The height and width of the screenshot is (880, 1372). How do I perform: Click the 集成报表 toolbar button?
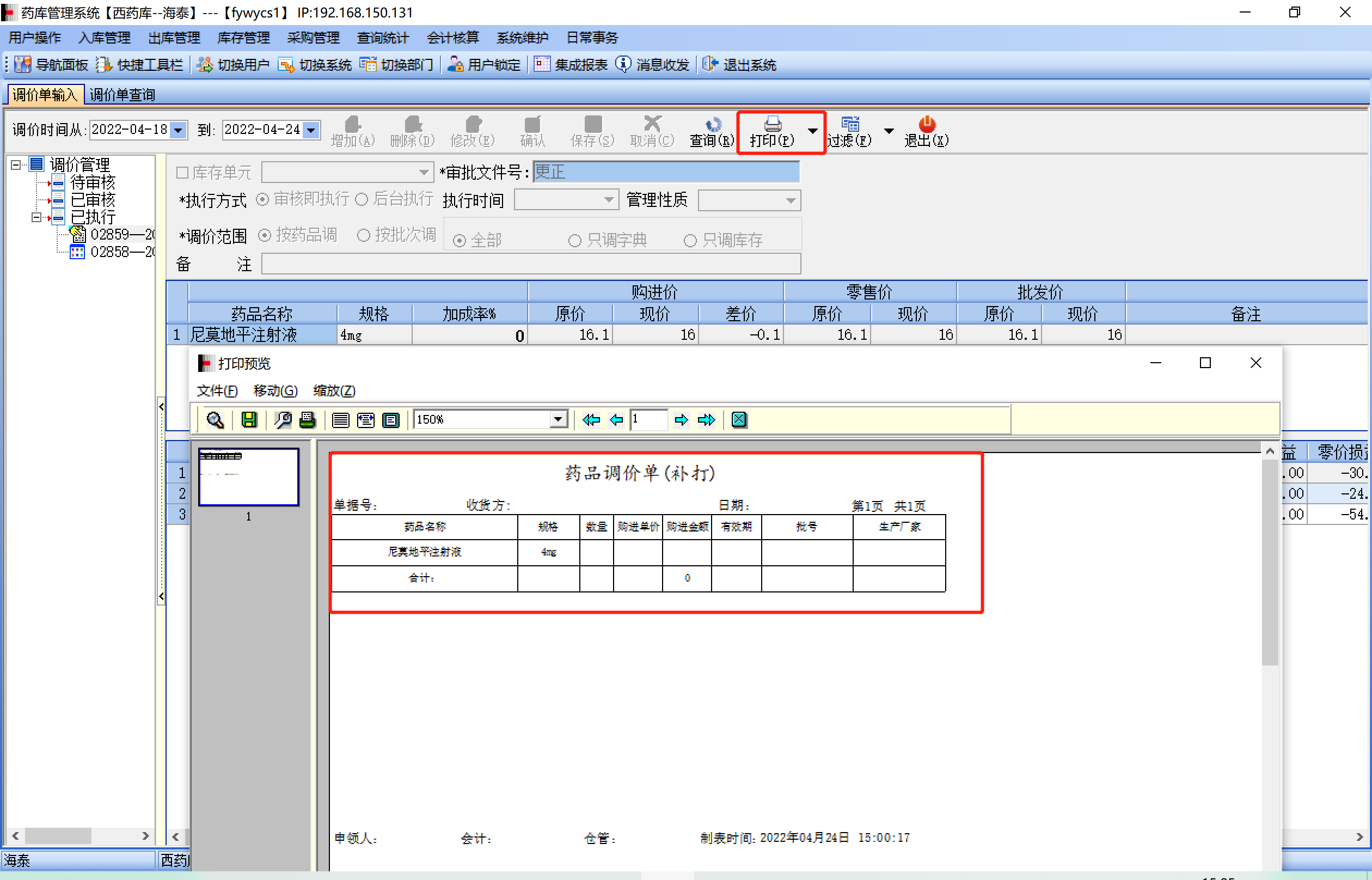pos(571,65)
